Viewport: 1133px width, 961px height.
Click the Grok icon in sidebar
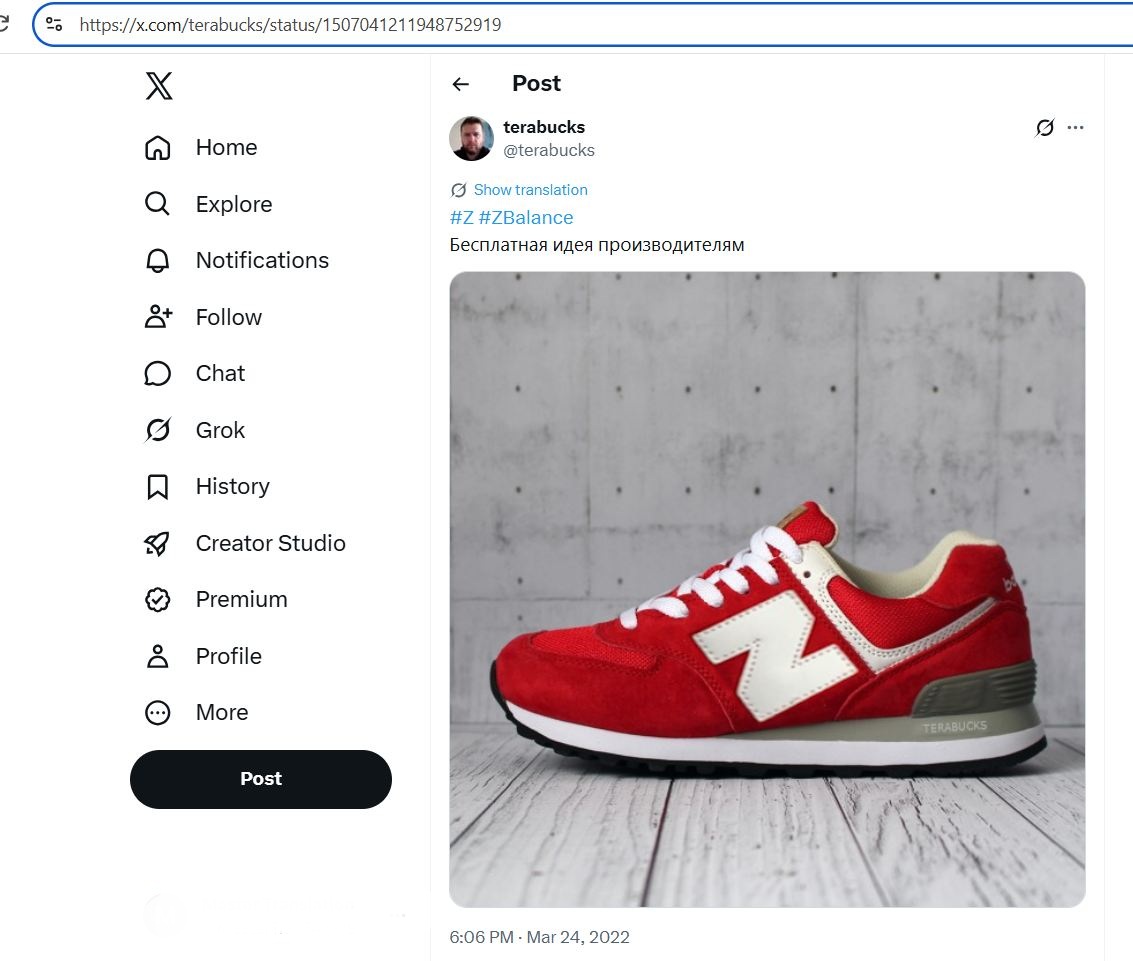click(x=158, y=430)
